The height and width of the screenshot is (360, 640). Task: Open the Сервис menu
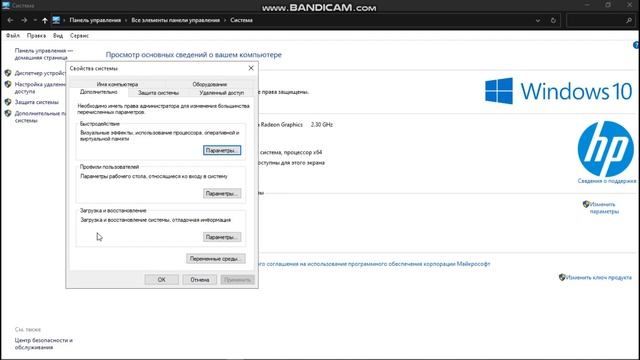coord(79,36)
